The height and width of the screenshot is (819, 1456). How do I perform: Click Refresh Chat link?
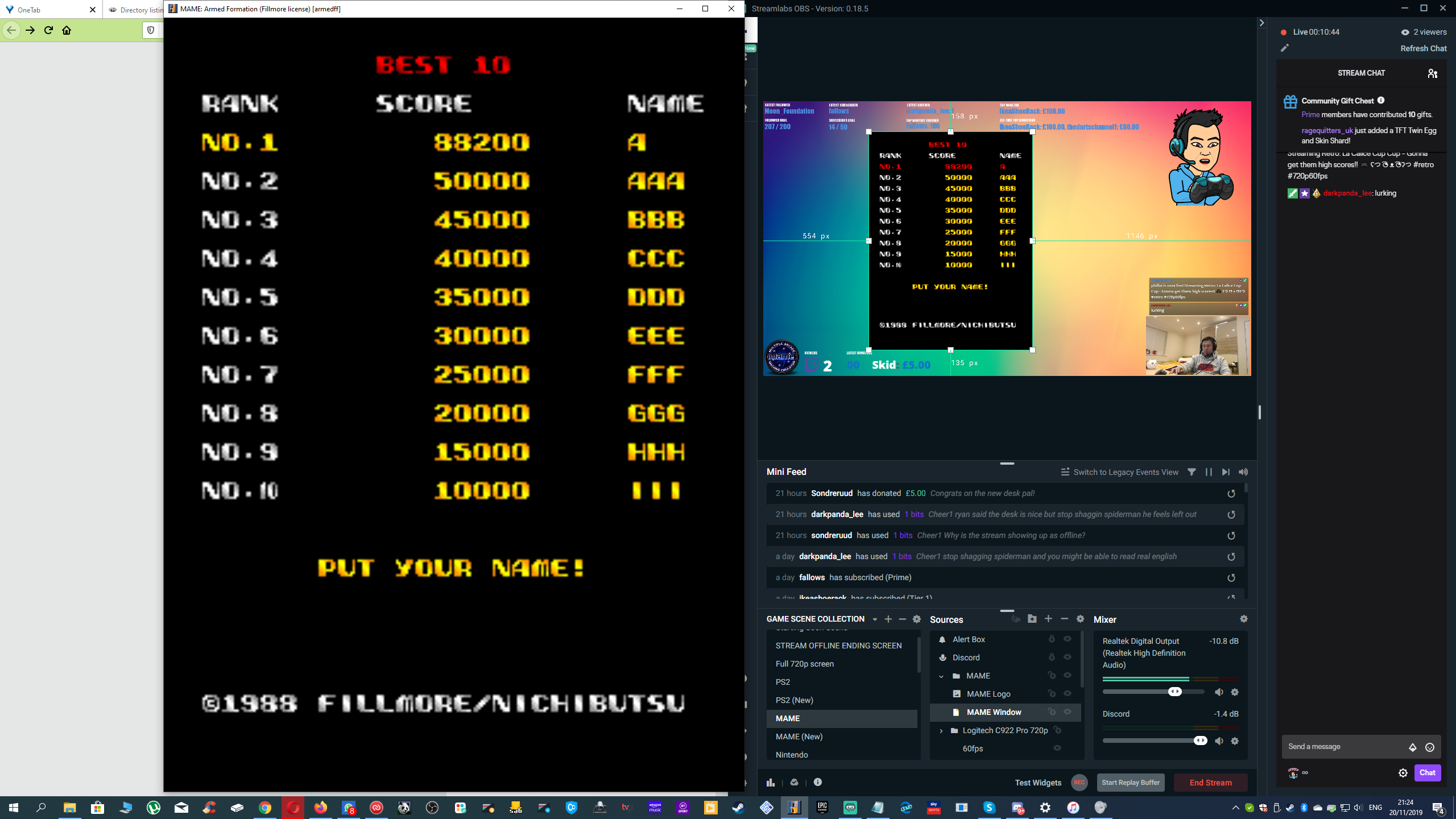[x=1424, y=48]
